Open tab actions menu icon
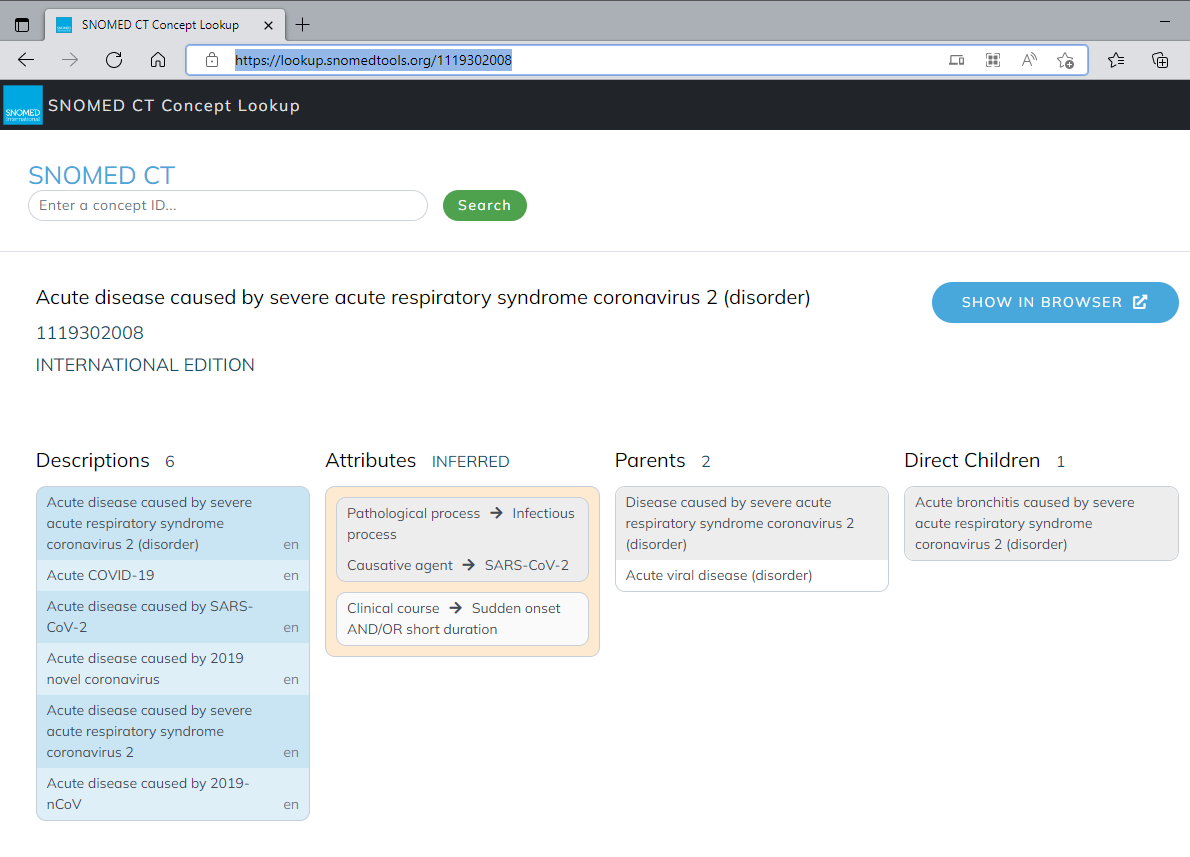This screenshot has width=1190, height=857. pos(22,25)
